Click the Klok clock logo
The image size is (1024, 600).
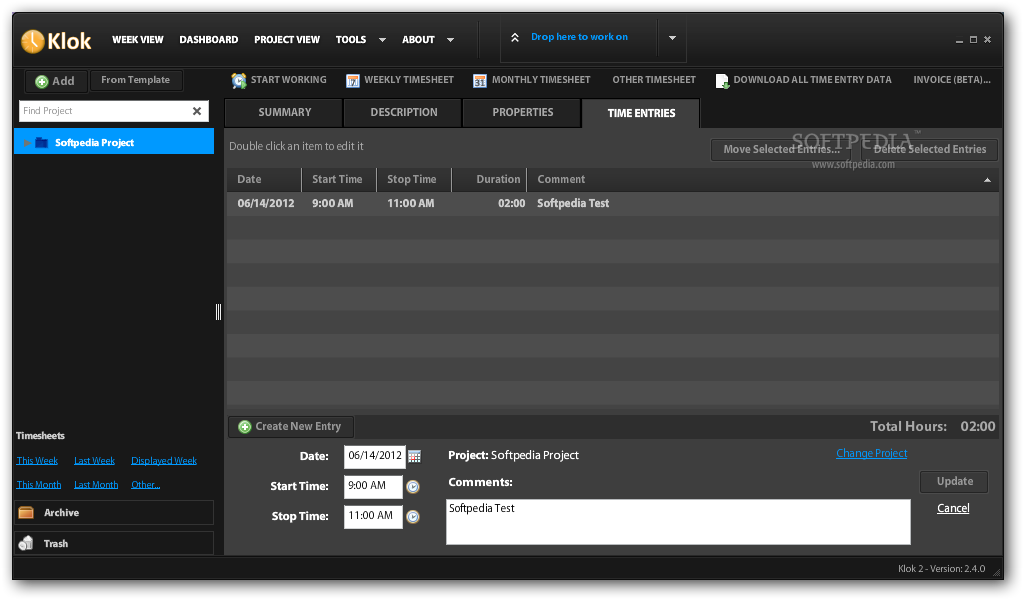click(33, 41)
